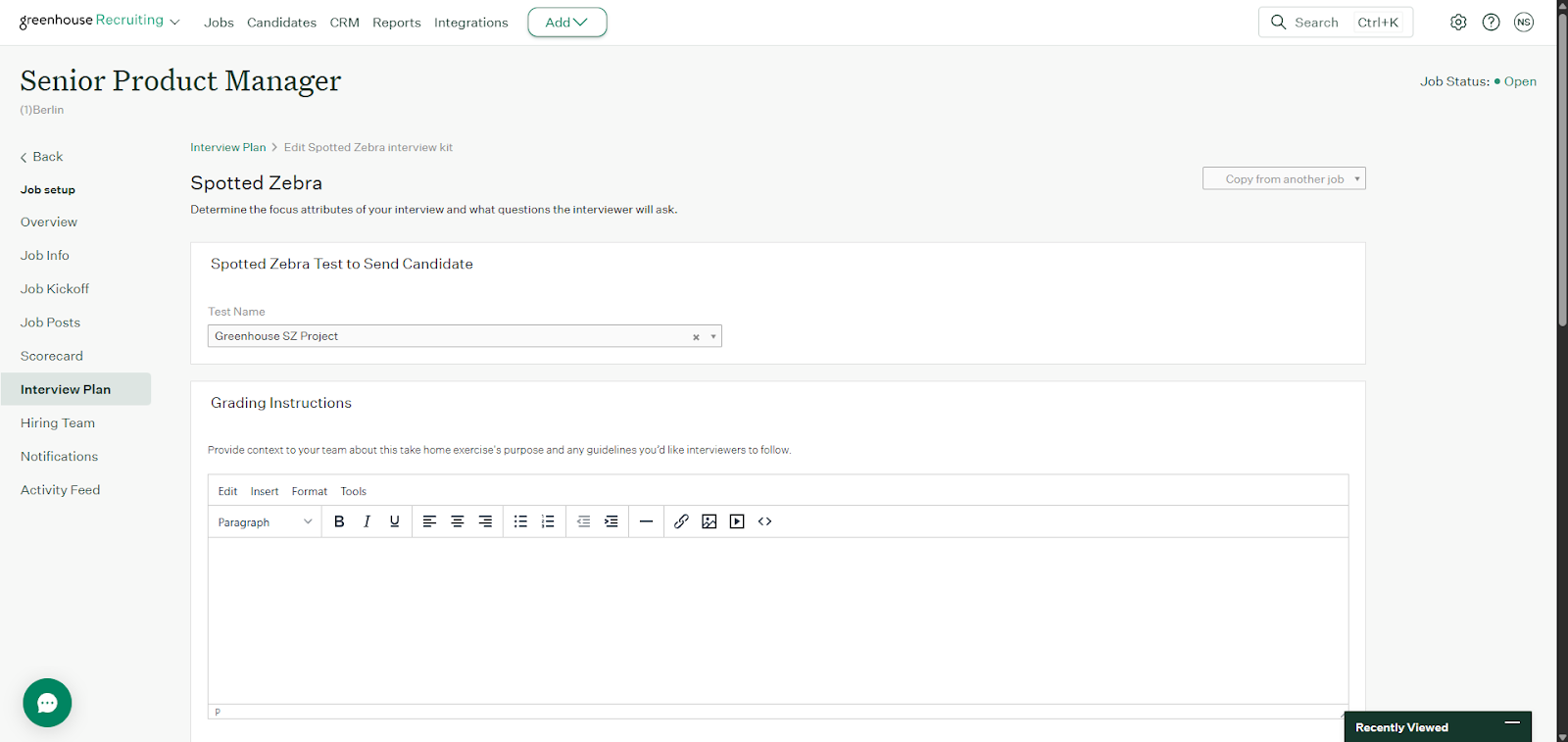The width and height of the screenshot is (1568, 742).
Task: Open Notifications in the sidebar
Action: tap(60, 457)
